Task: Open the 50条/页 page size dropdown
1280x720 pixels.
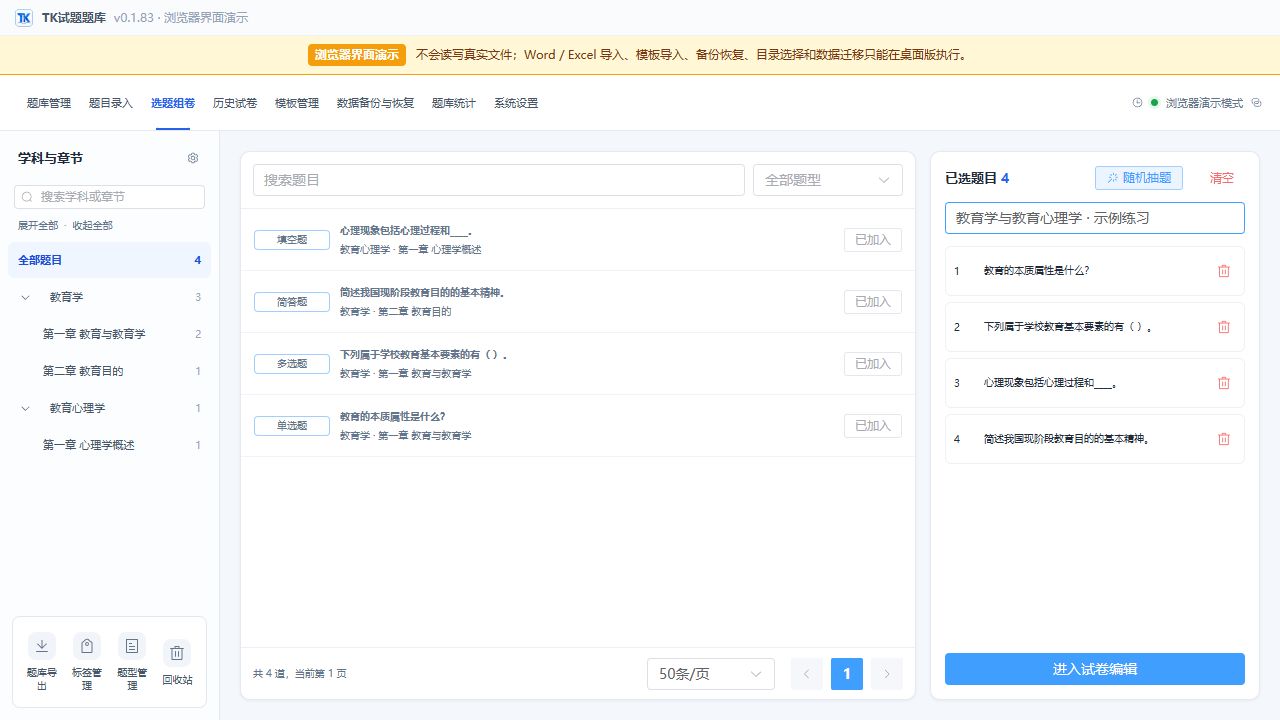Action: click(x=711, y=674)
